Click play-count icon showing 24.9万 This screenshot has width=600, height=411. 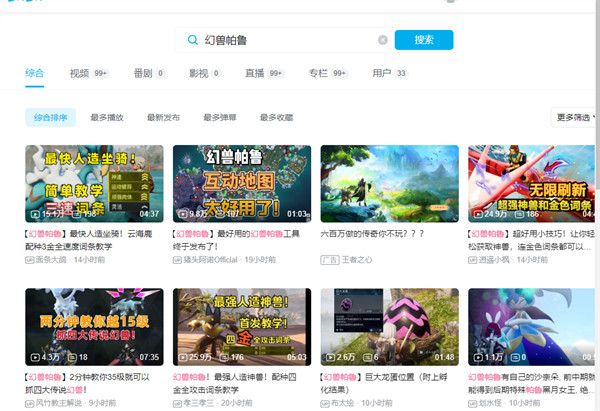(x=478, y=214)
